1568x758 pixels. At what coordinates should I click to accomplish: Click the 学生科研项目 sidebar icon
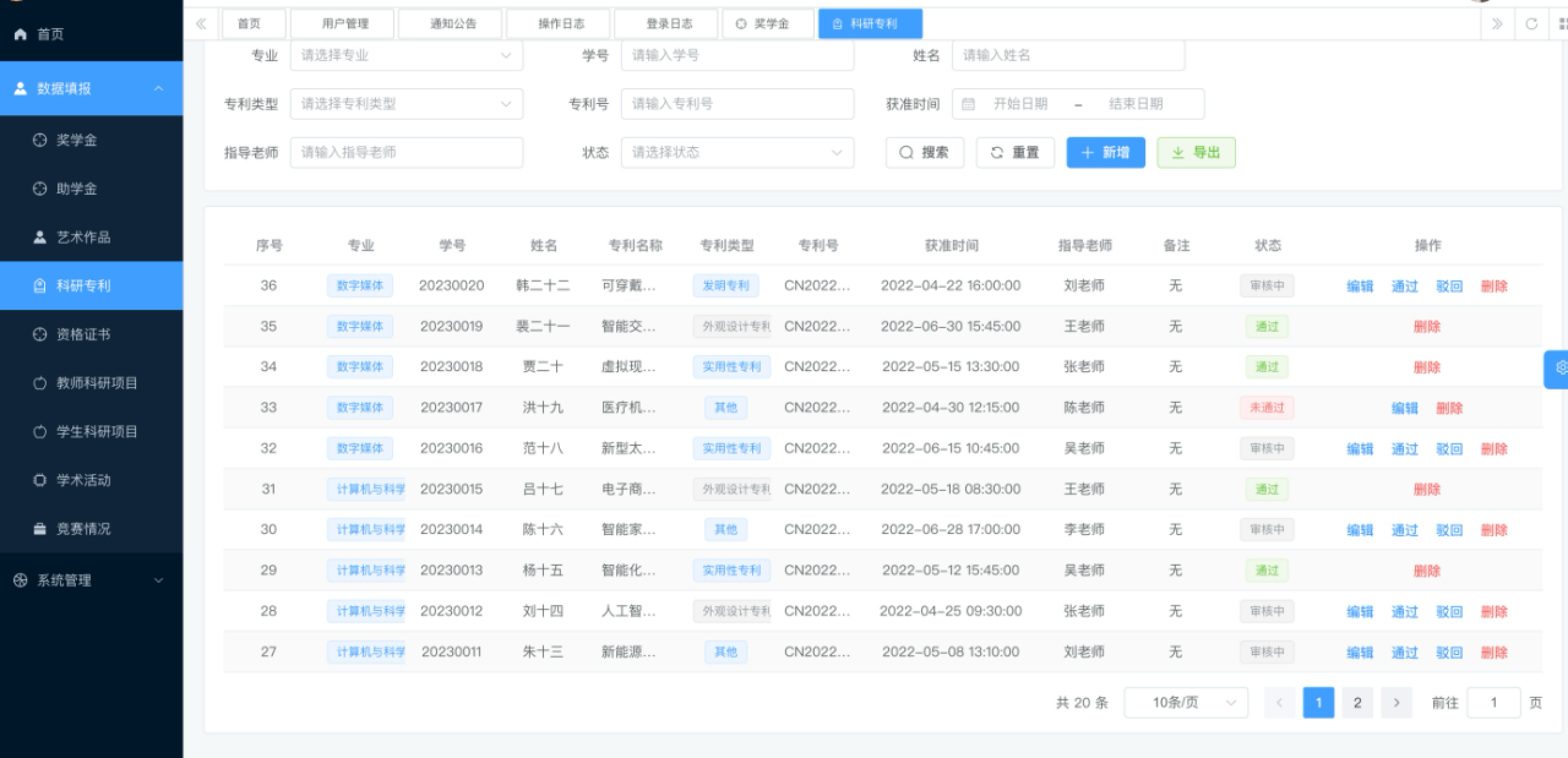click(x=40, y=432)
